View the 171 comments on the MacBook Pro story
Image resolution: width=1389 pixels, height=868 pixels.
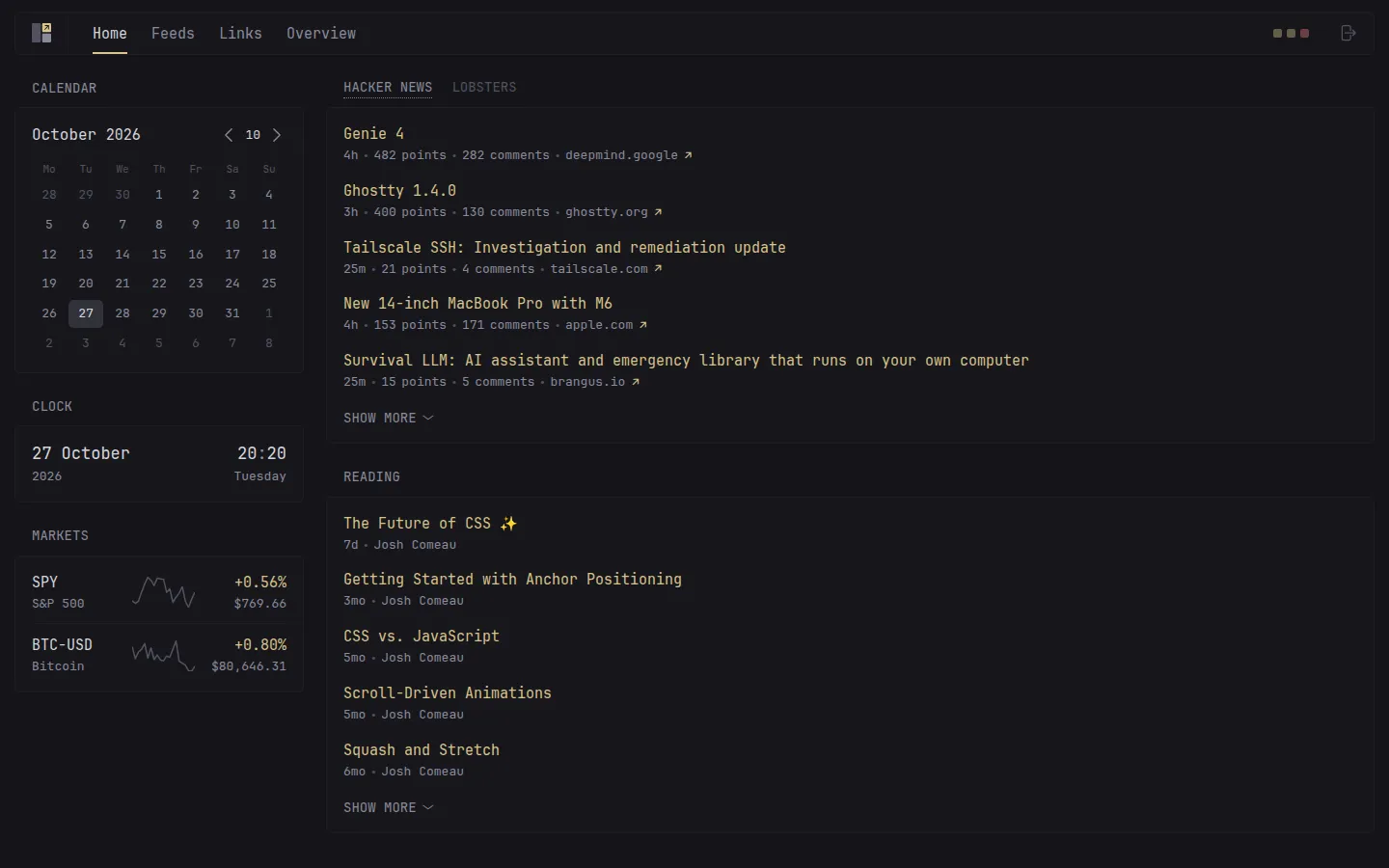[505, 325]
